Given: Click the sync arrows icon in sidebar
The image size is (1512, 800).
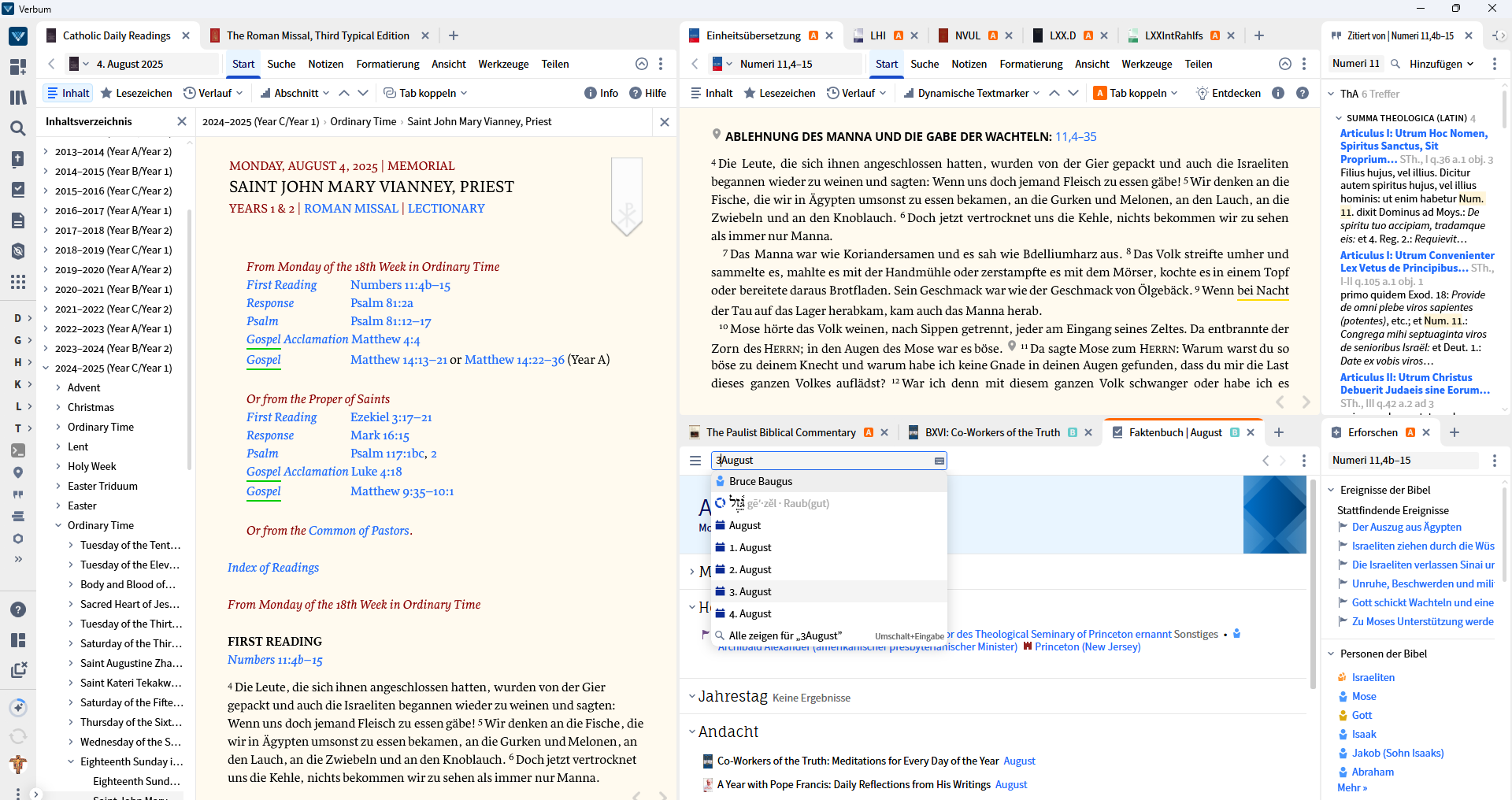Looking at the screenshot, I should (18, 736).
